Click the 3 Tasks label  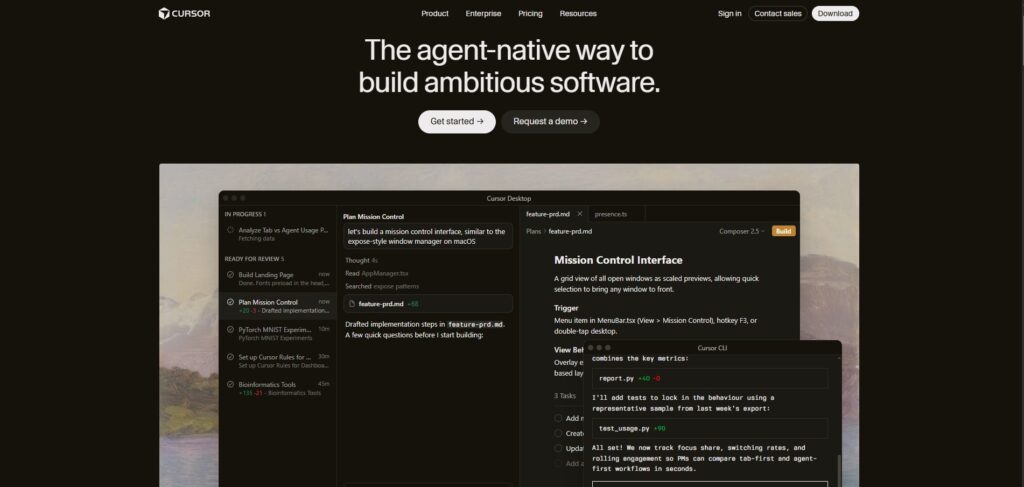[565, 396]
